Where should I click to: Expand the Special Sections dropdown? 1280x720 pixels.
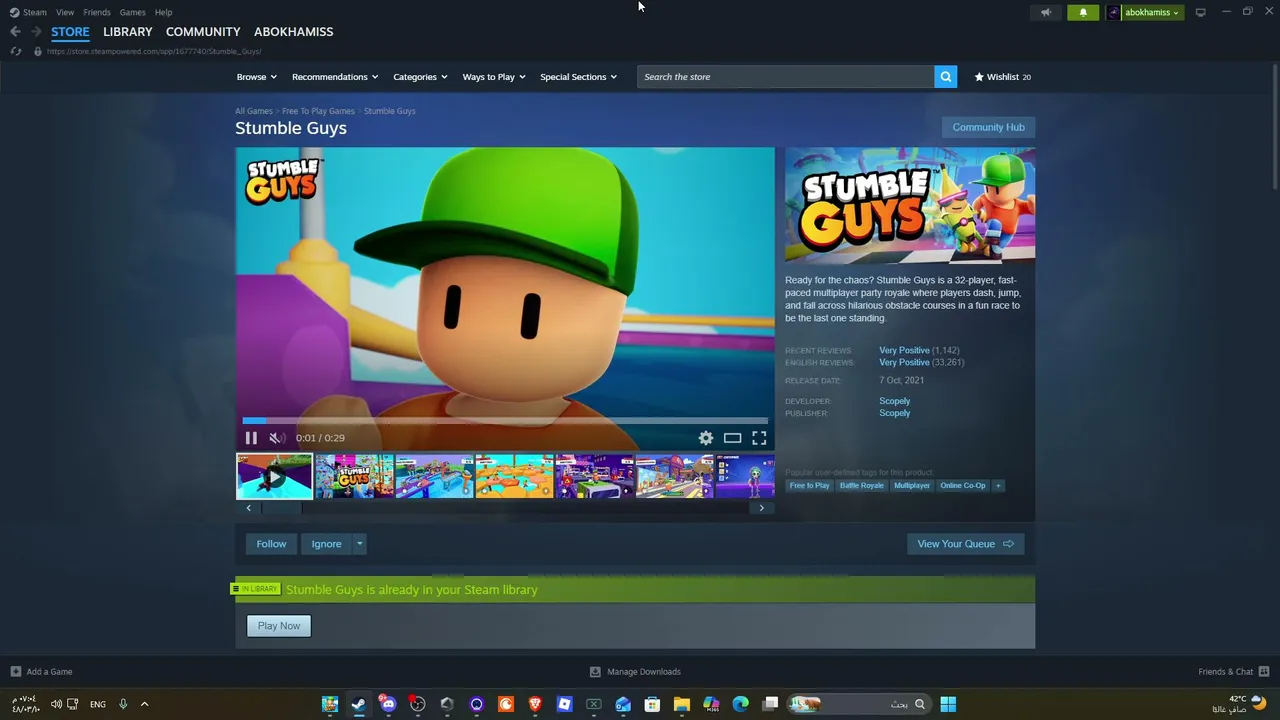[x=578, y=77]
